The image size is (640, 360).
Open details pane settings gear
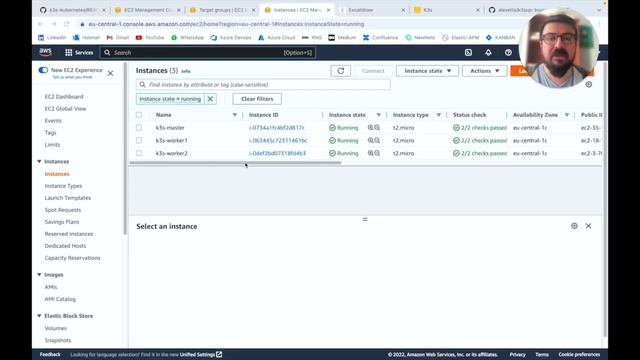coord(574,226)
